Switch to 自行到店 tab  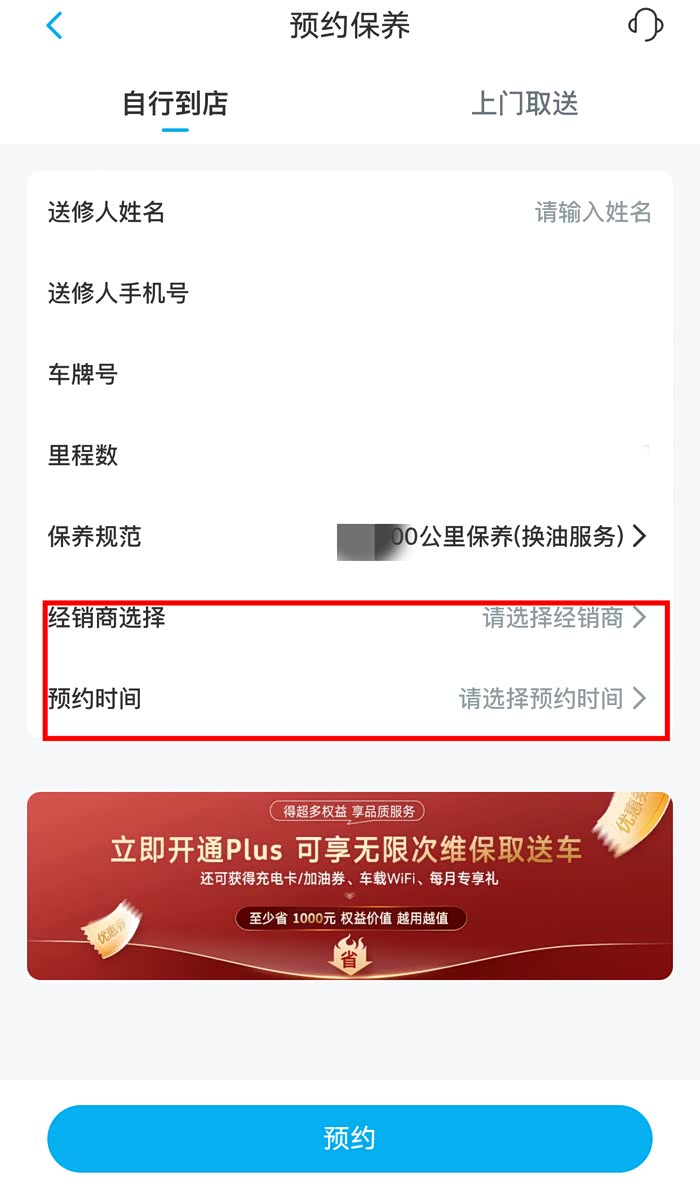[175, 103]
